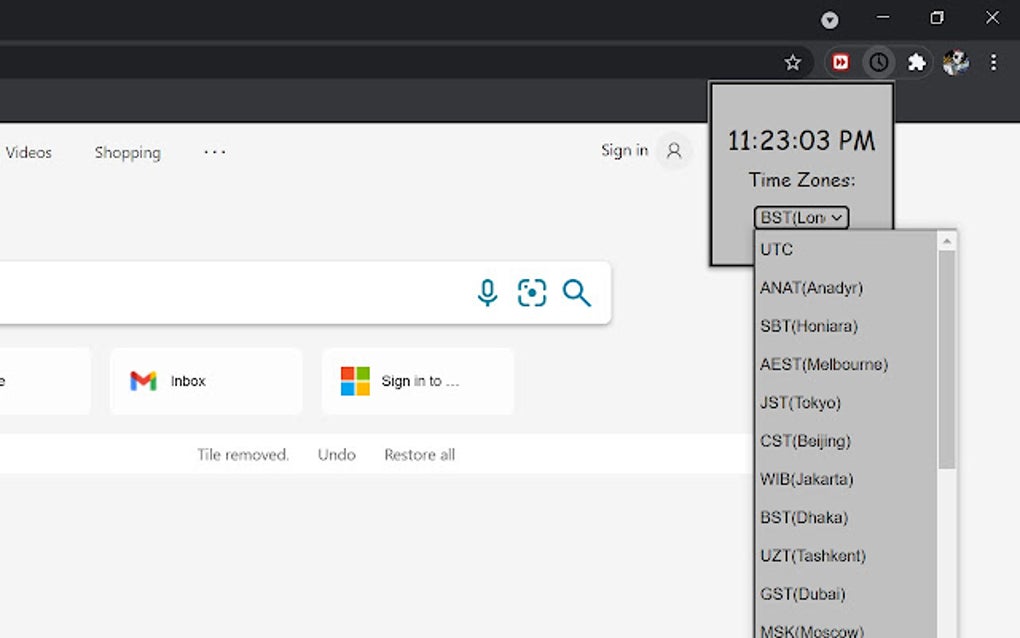Open Chrome's three-dot menu icon
Screen dimensions: 1020x638
click(994, 62)
